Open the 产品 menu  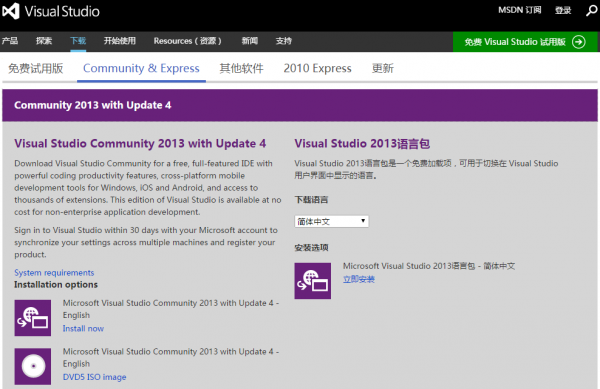click(10, 41)
